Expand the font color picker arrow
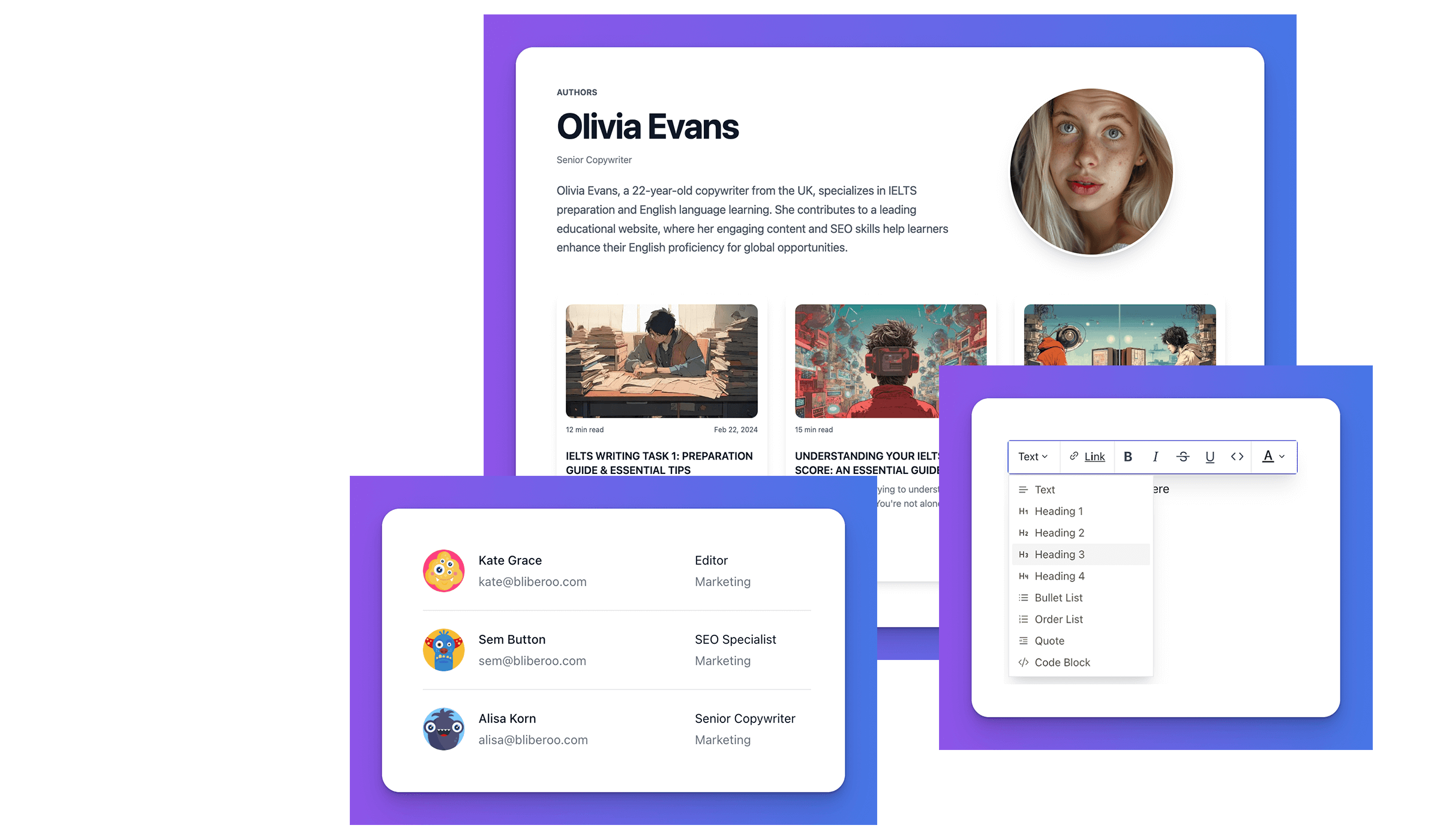The height and width of the screenshot is (840, 1440). click(x=1282, y=456)
